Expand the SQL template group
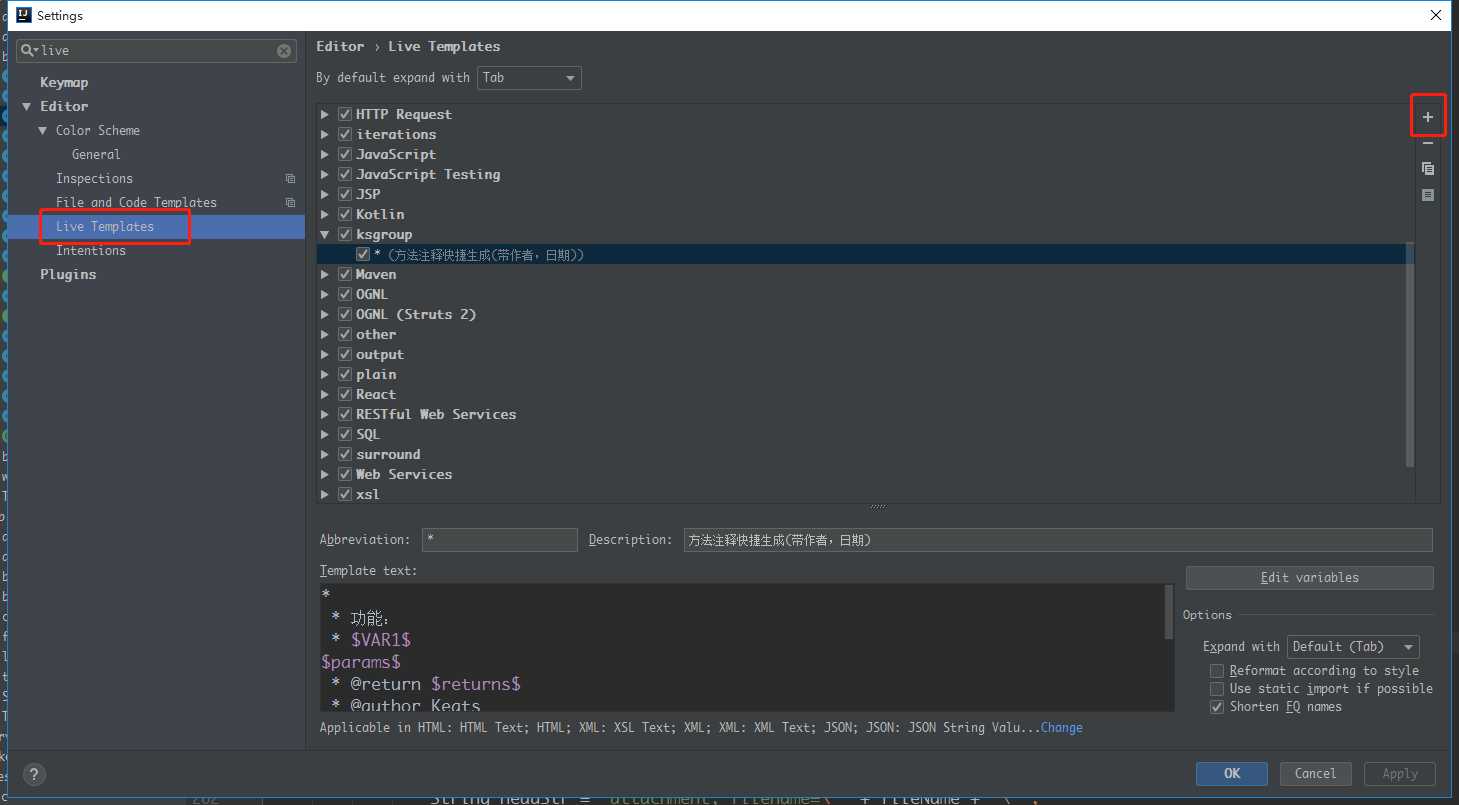Screen dimensions: 1459x805 (x=325, y=435)
